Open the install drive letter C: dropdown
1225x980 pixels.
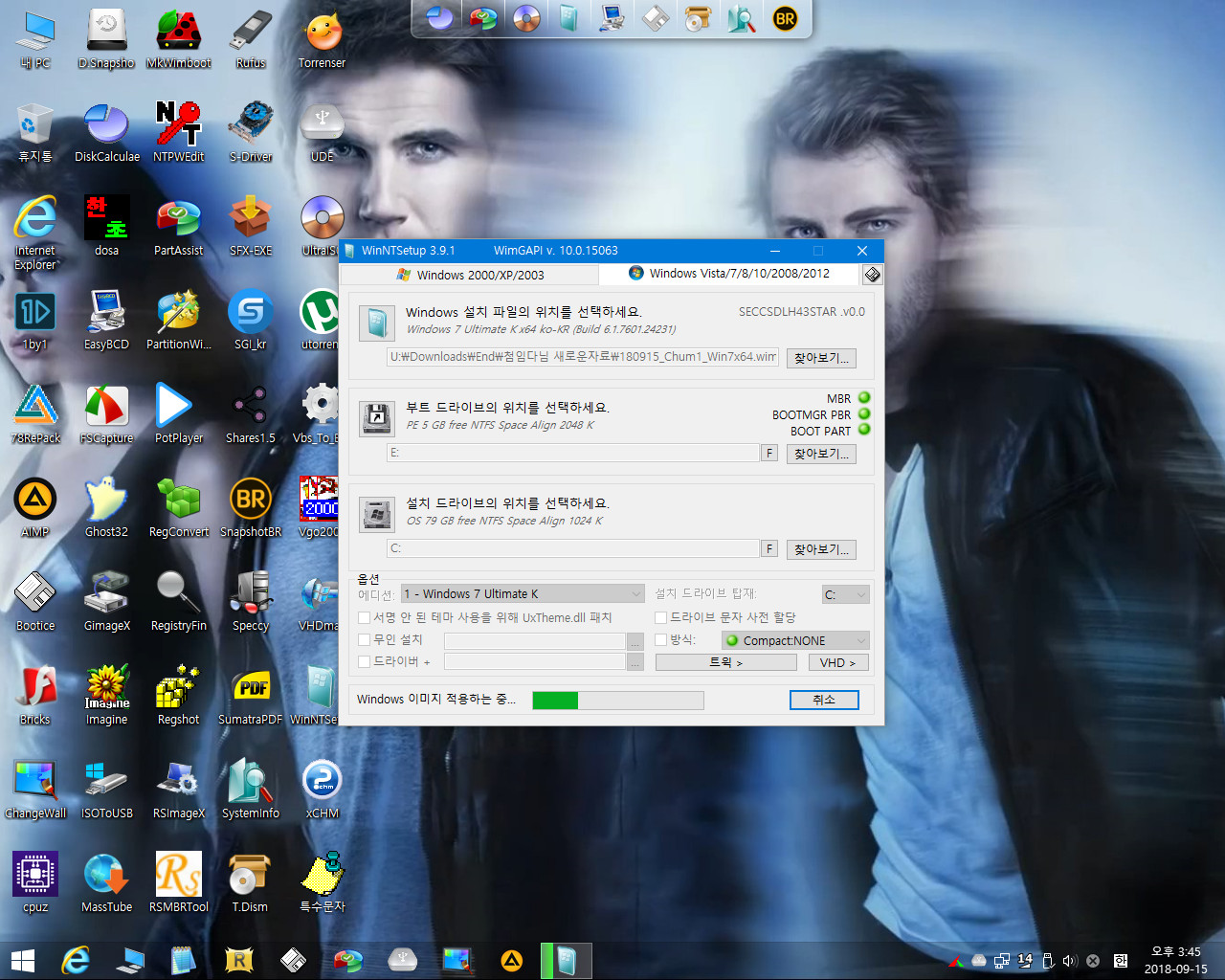(x=846, y=594)
